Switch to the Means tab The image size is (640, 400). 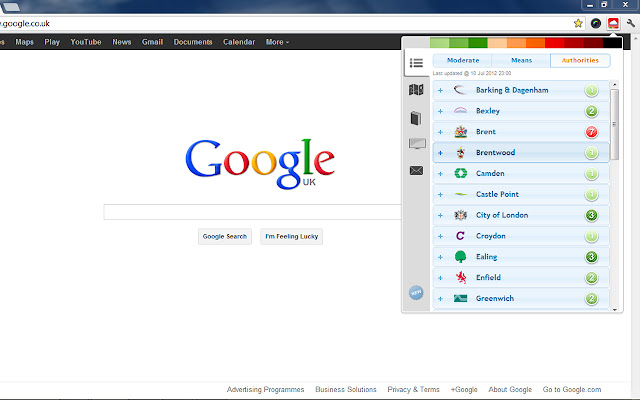(521, 60)
